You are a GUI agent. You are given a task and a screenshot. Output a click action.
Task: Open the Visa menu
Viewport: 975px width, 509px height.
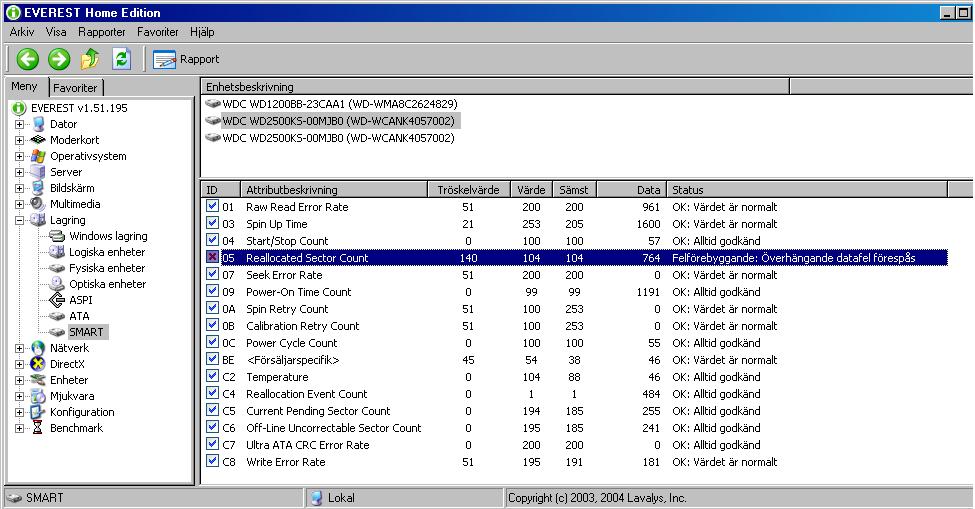pos(55,32)
